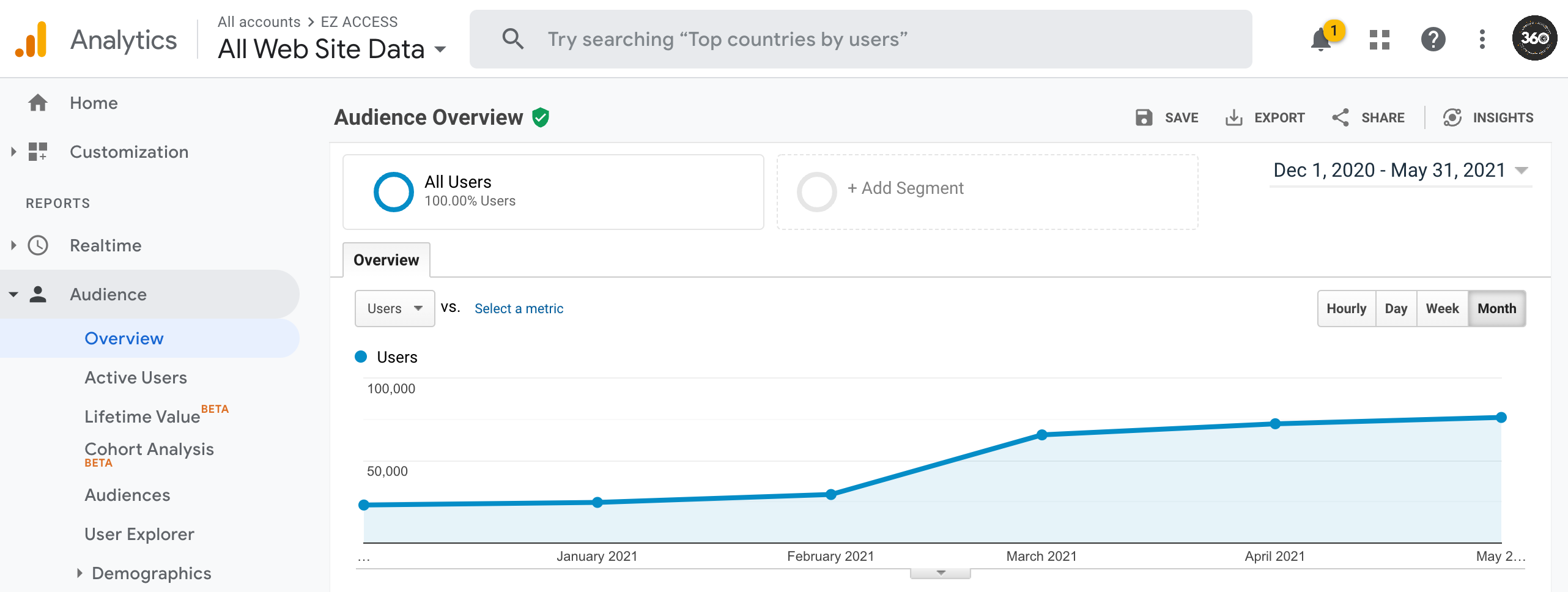This screenshot has height=592, width=1568.
Task: Switch chart granularity to Day
Action: coord(1396,308)
